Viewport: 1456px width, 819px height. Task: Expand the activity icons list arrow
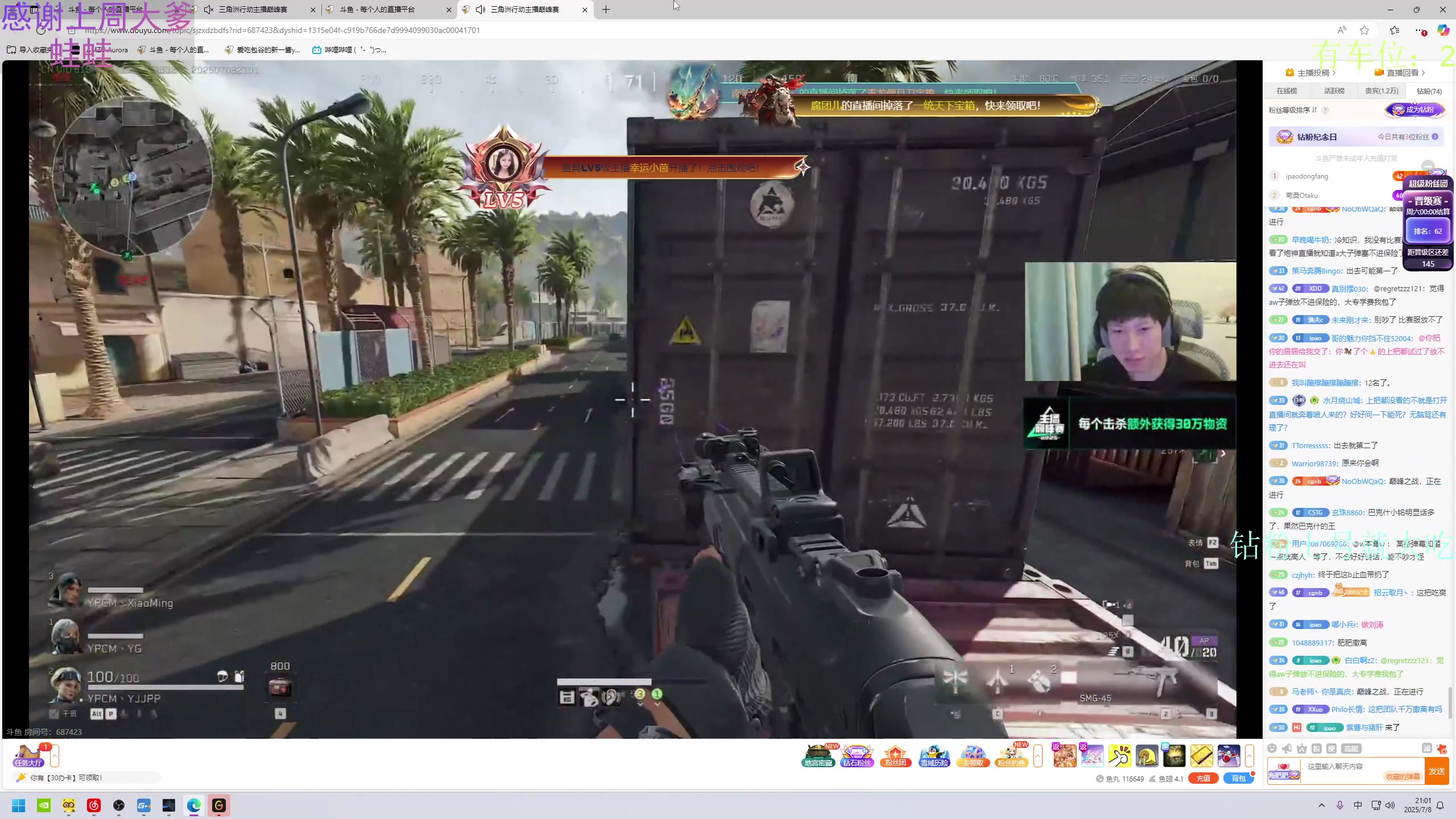tap(1038, 756)
